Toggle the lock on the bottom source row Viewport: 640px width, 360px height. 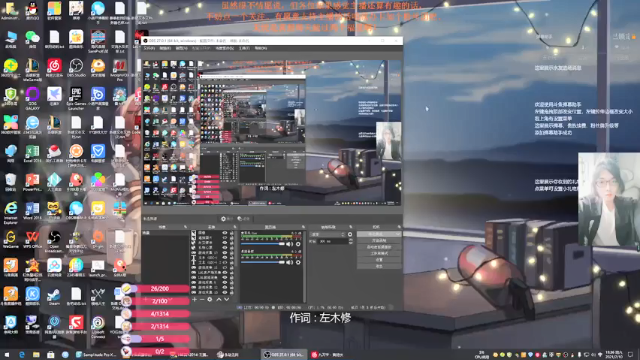point(231,292)
